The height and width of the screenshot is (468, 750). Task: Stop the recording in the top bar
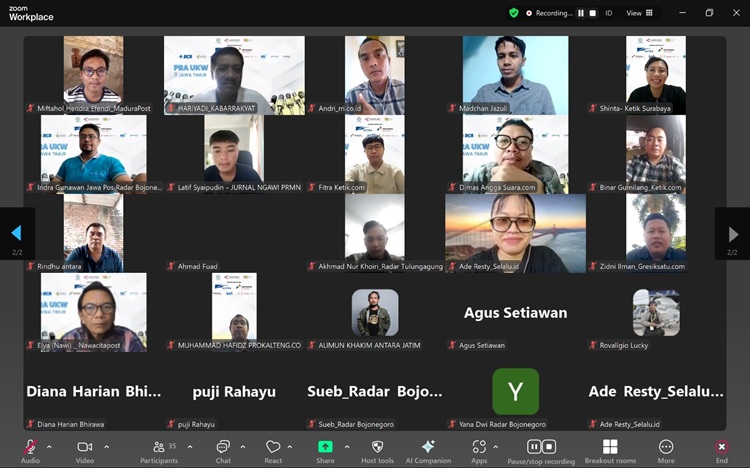point(592,13)
